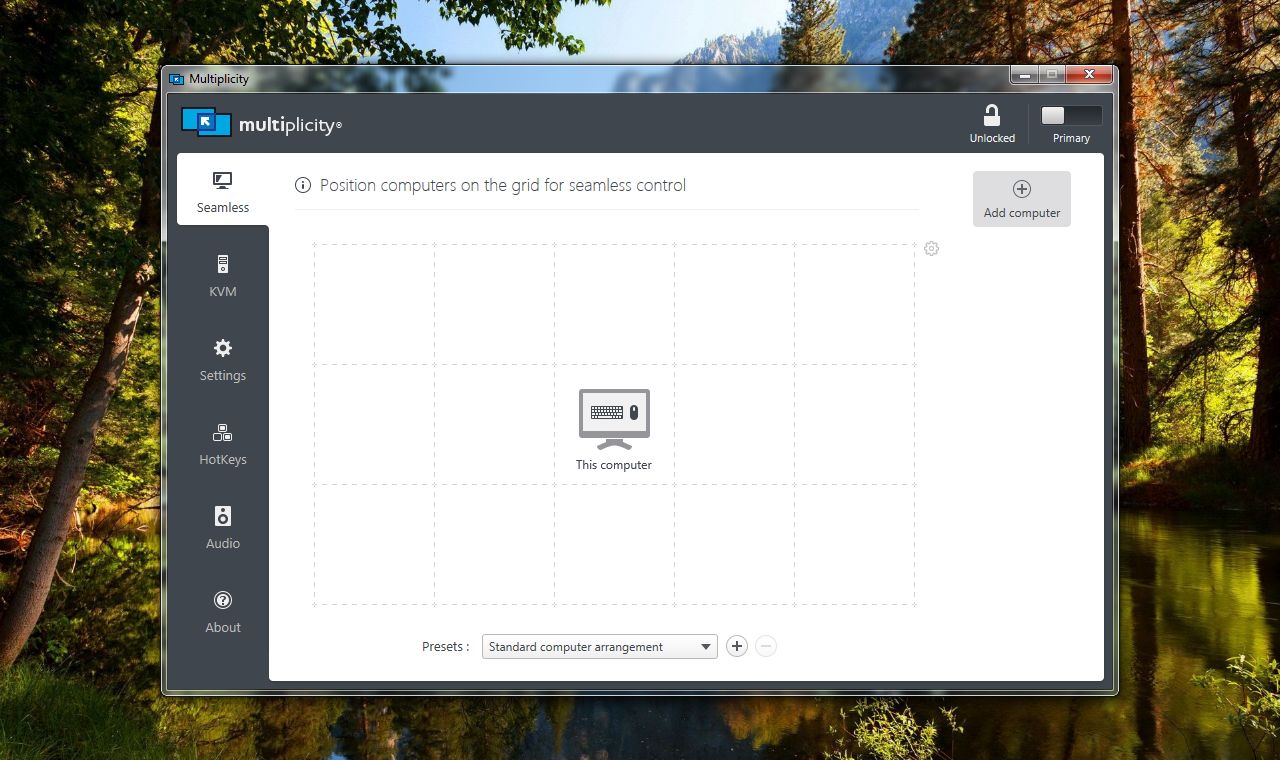The image size is (1280, 760).
Task: Click the Multiplicity logo icon
Action: click(x=205, y=122)
